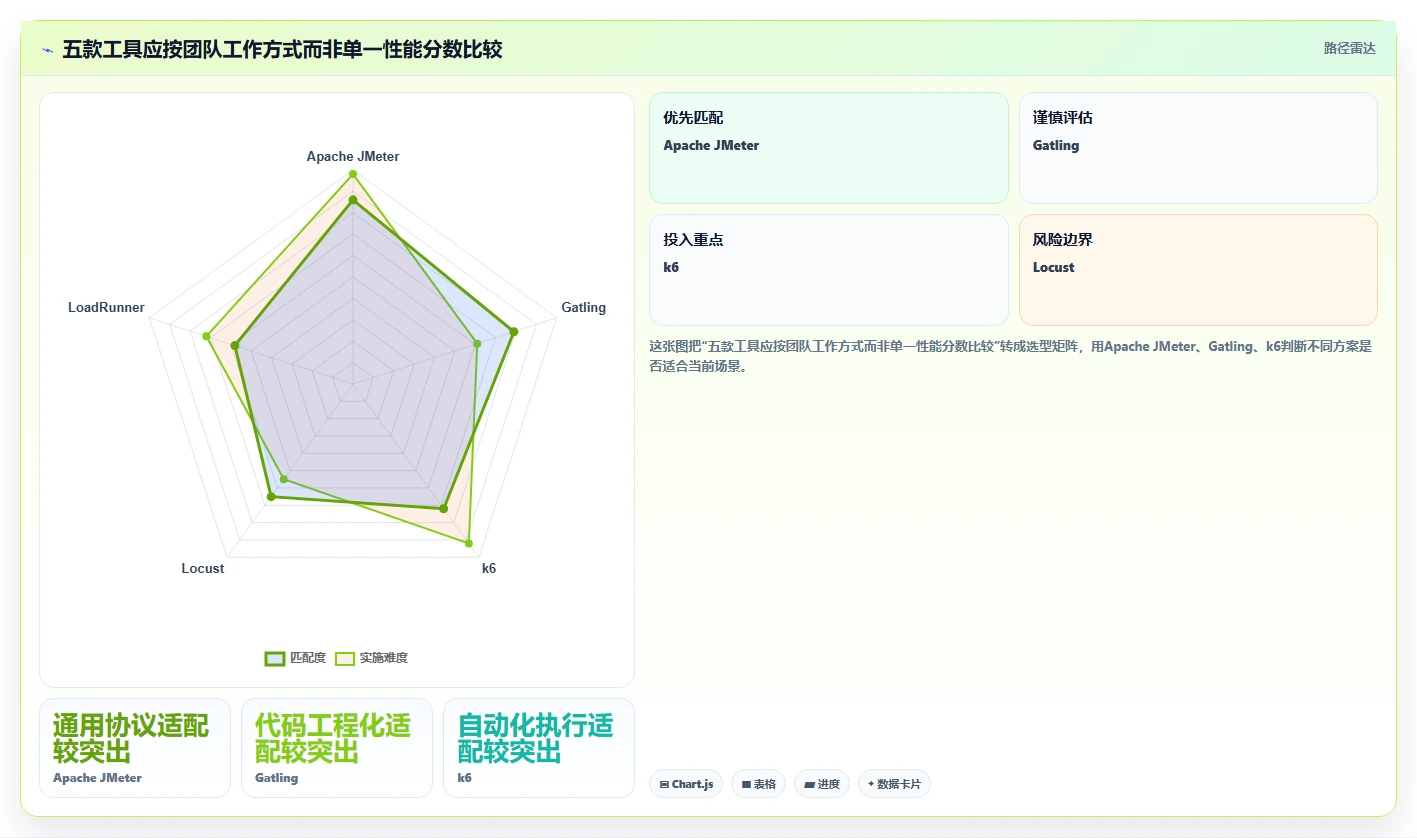Screen dimensions: 1417x838
Task: Select the 自动化执行适配较突出 summary card
Action: point(539,748)
